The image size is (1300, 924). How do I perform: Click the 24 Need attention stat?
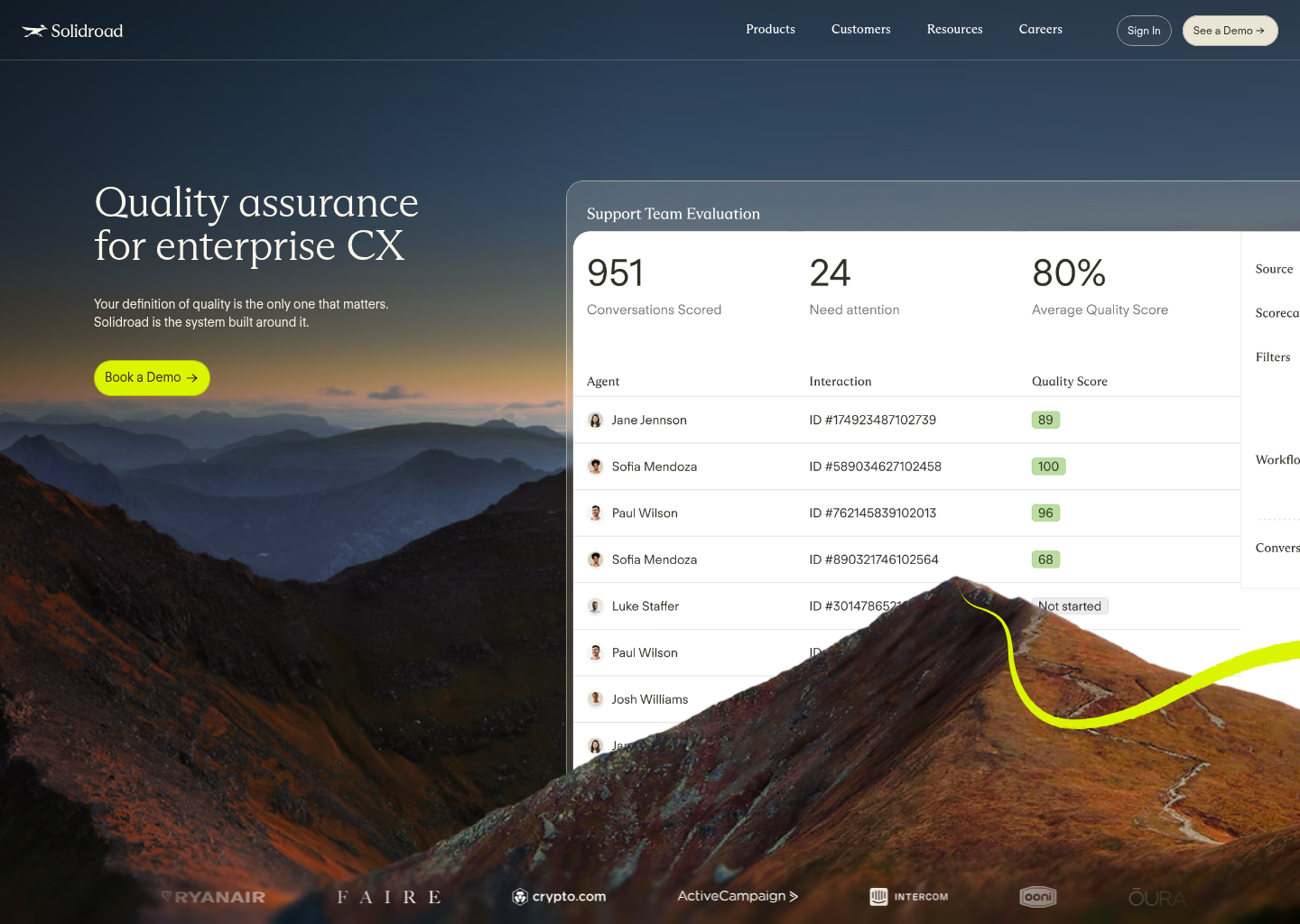point(854,286)
